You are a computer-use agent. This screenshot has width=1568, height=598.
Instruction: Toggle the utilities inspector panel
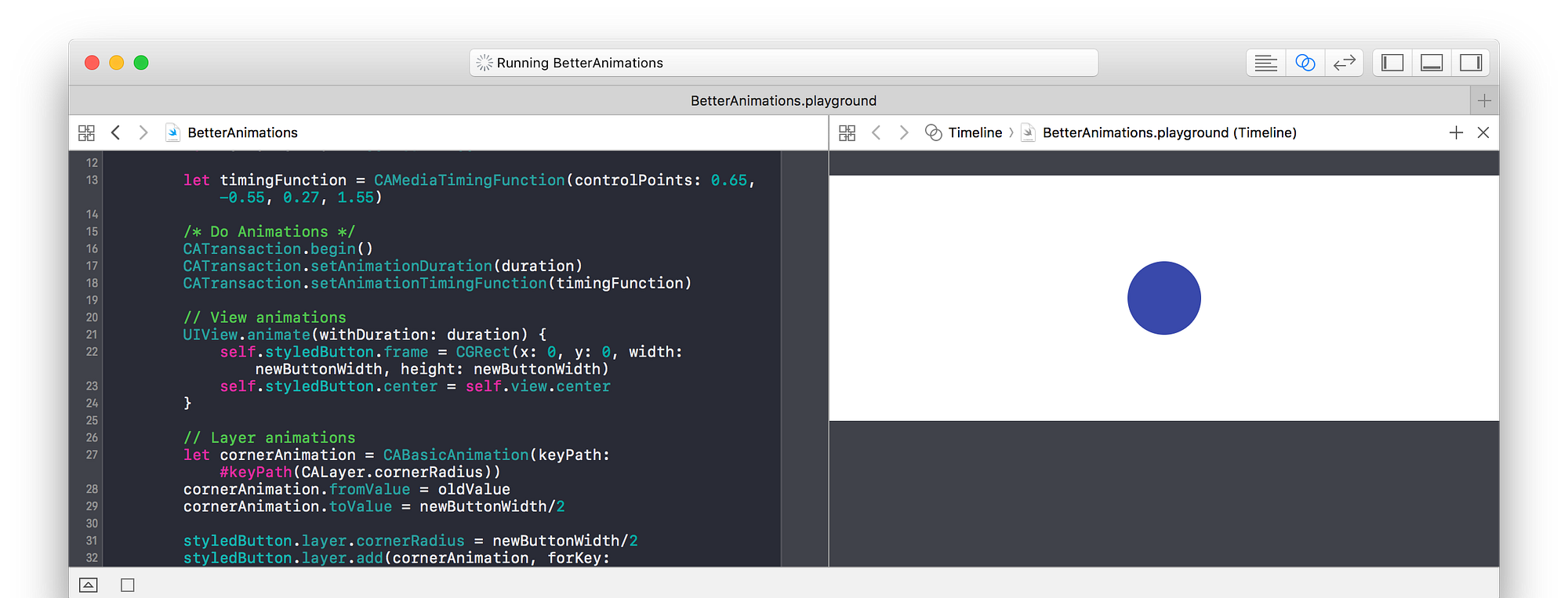click(1471, 63)
